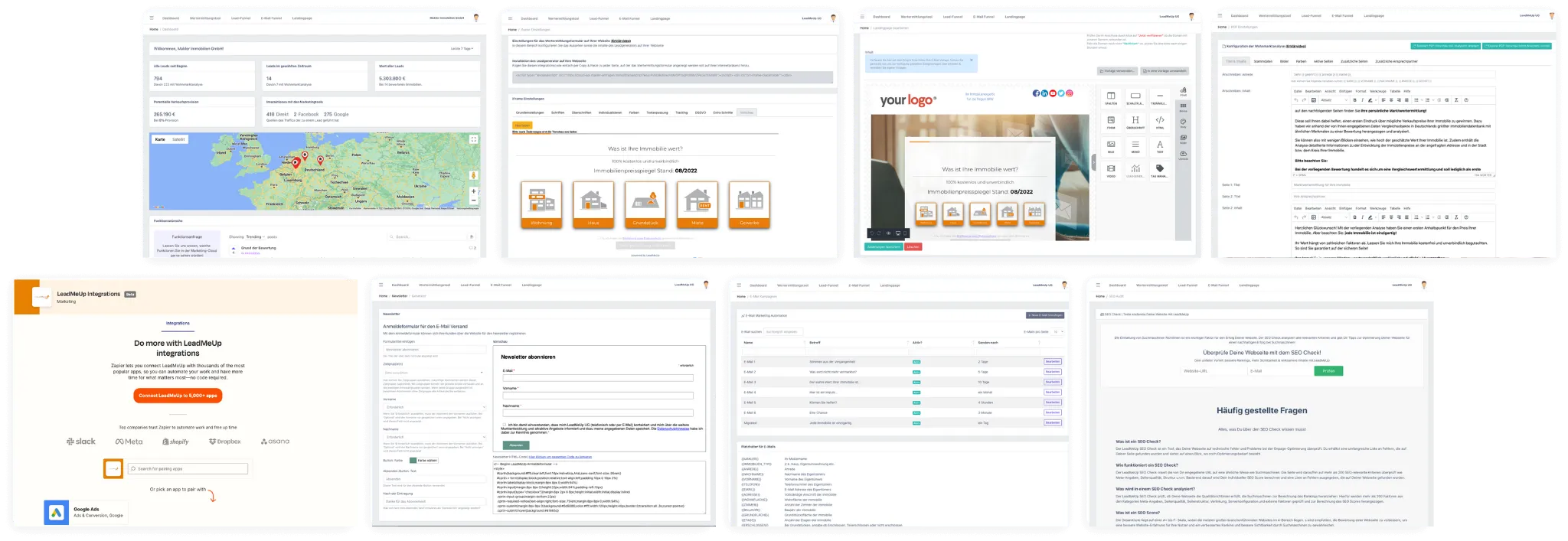This screenshot has width=1568, height=541.
Task: Click the Wohnung property type icon in form preview
Action: click(x=541, y=204)
